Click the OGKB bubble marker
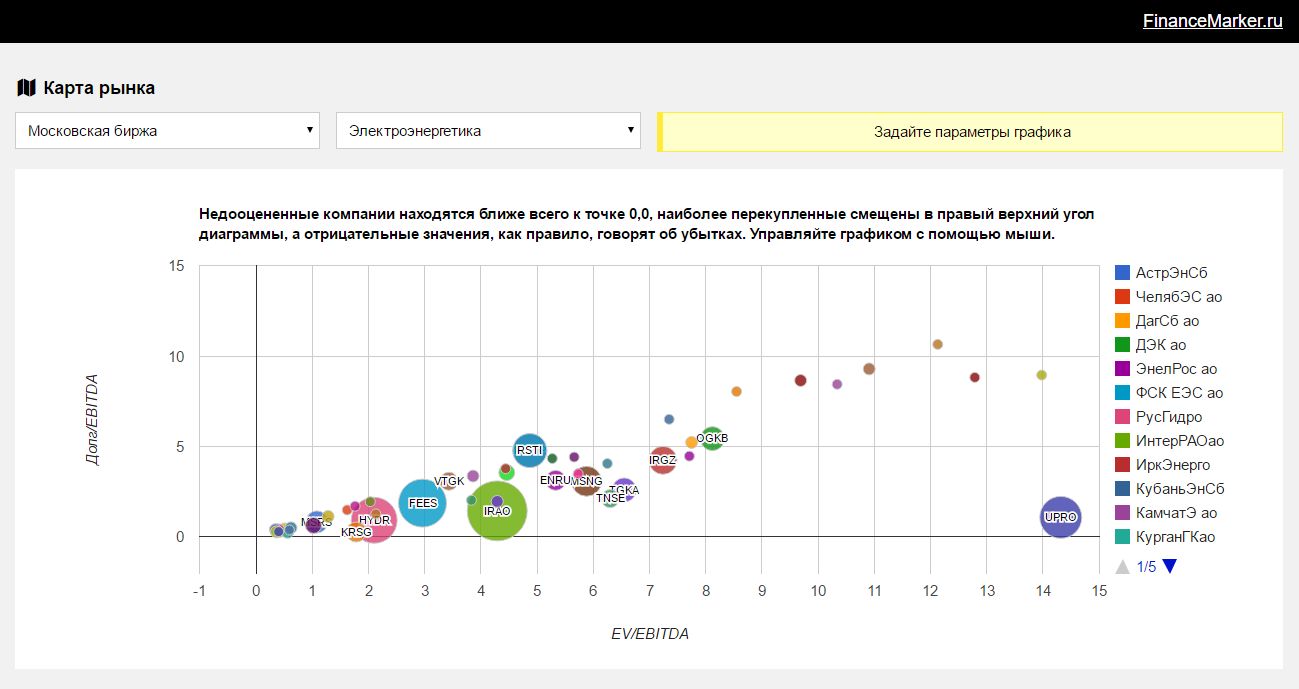The width and height of the screenshot is (1299, 689). pos(712,438)
